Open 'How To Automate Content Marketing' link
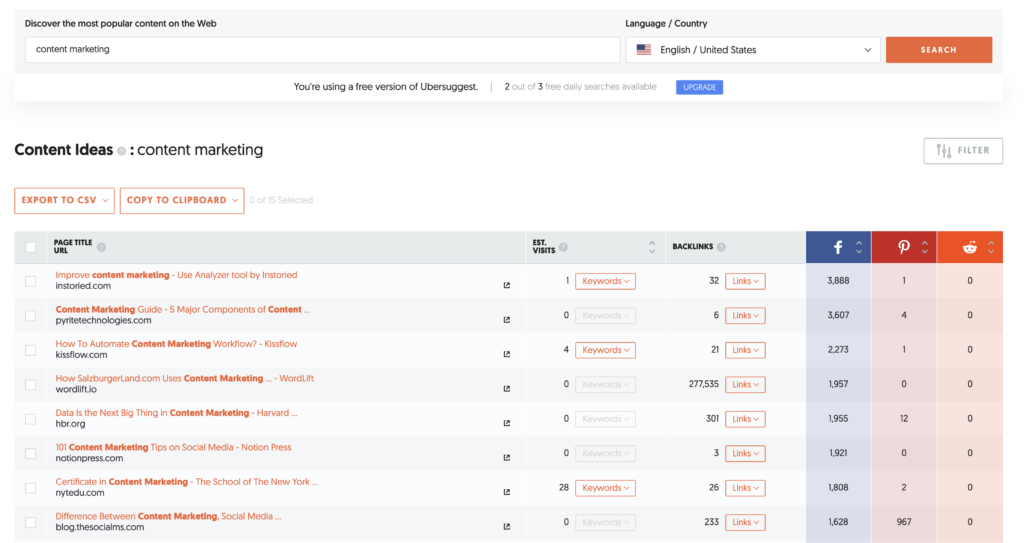The width and height of the screenshot is (1024, 543). click(x=176, y=344)
